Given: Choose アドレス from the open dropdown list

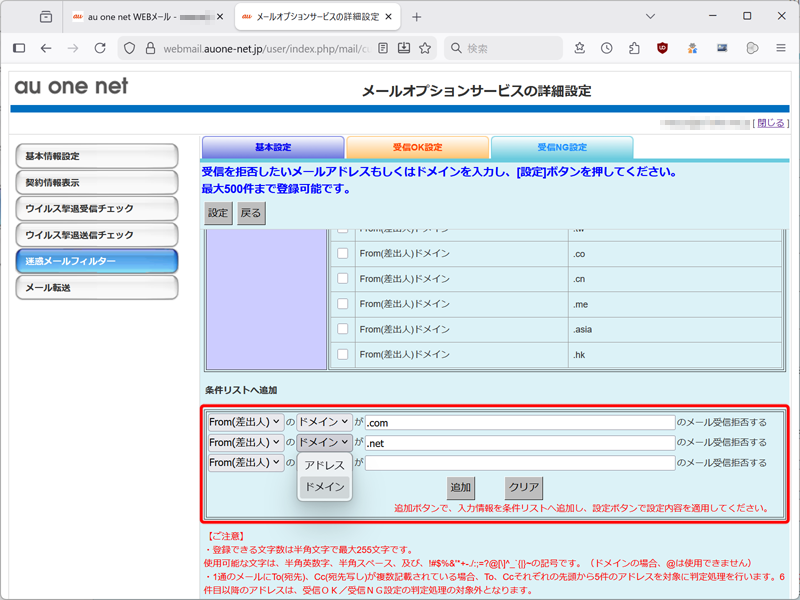Looking at the screenshot, I should tap(325, 465).
